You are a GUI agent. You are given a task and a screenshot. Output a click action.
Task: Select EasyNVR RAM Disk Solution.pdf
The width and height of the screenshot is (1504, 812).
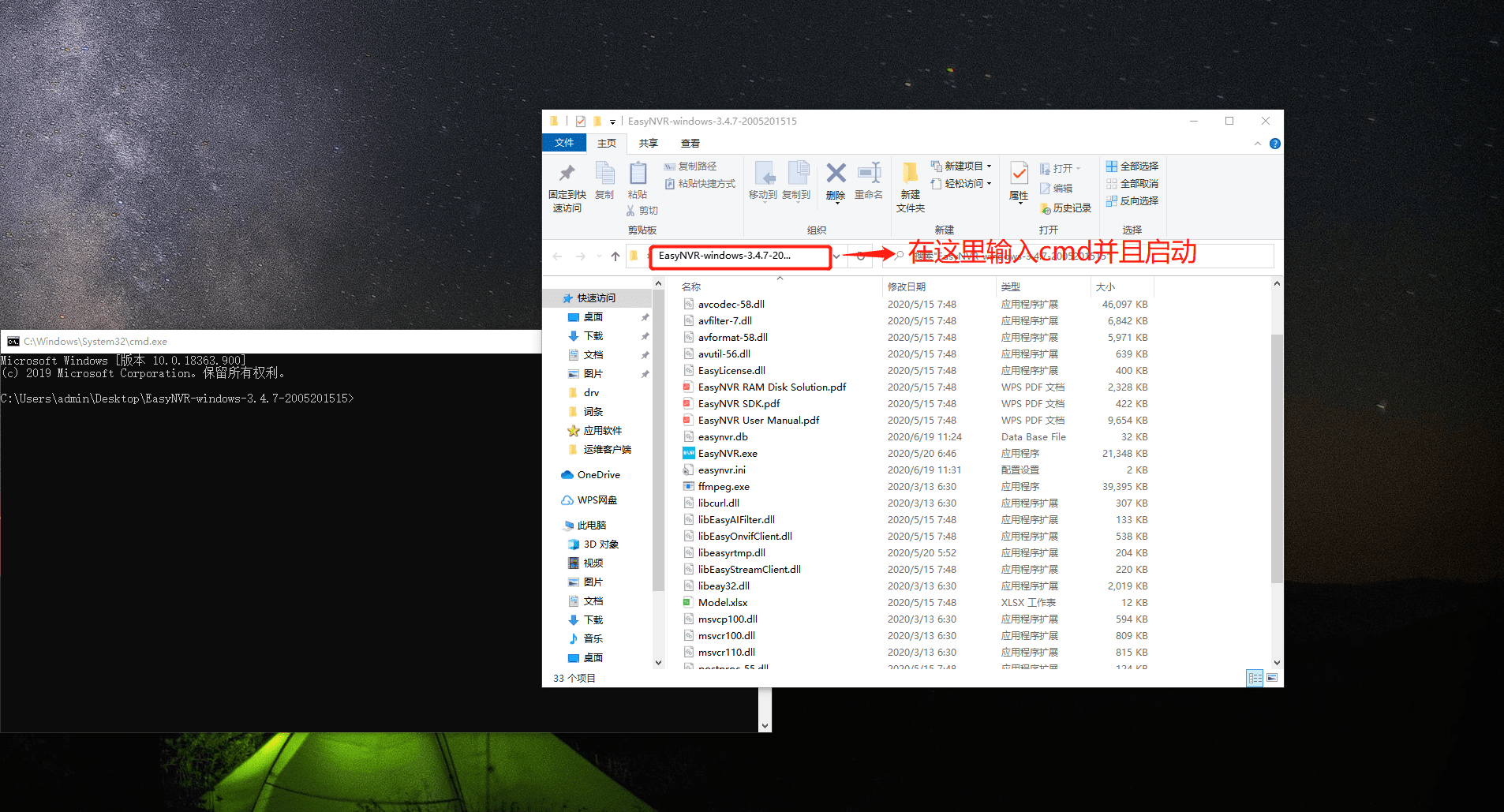(772, 387)
